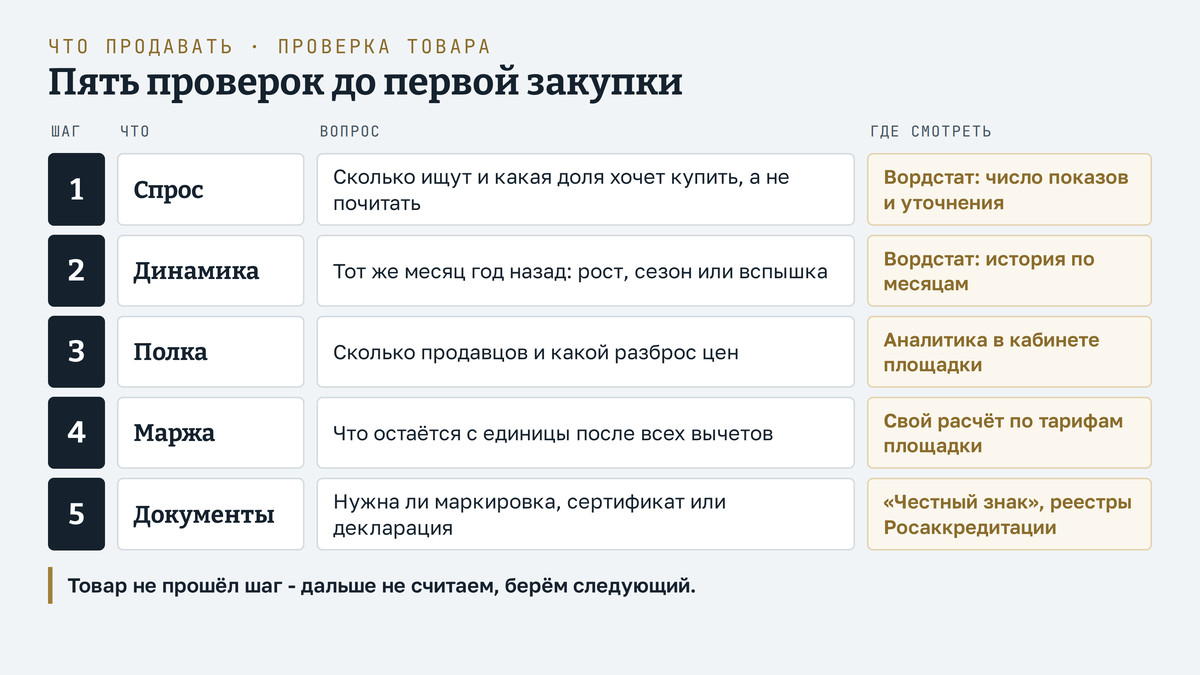
Task: Click the "Полка" cell
Action: 210,351
